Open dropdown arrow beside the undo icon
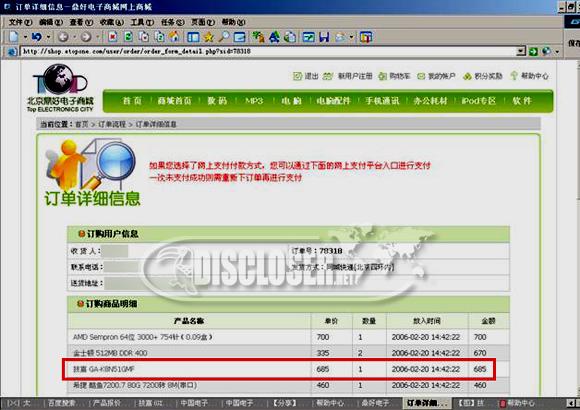 tap(48, 37)
